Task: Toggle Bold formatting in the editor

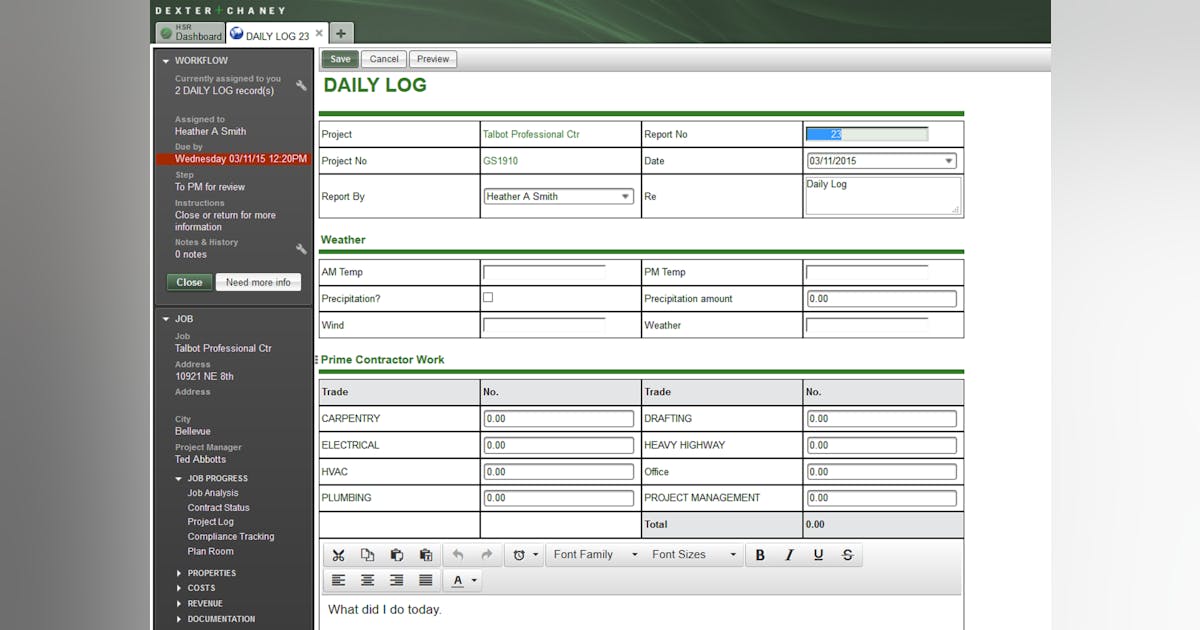Action: pyautogui.click(x=760, y=555)
